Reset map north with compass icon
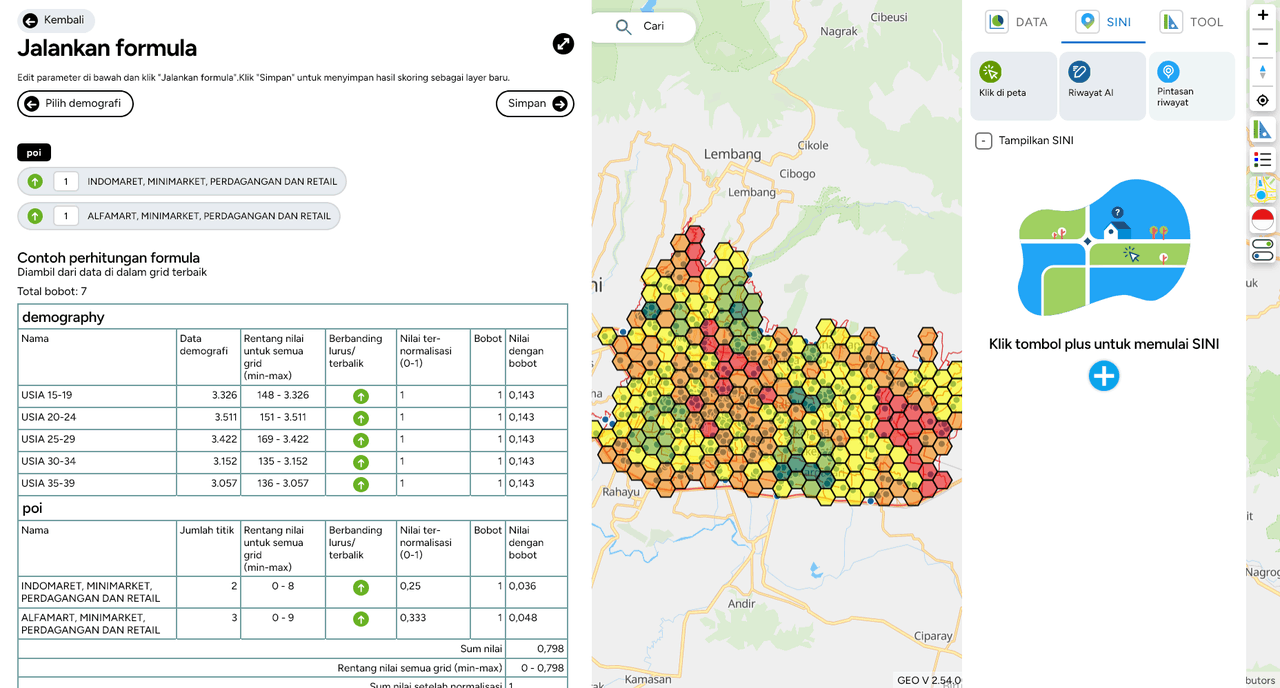 coord(1263,72)
